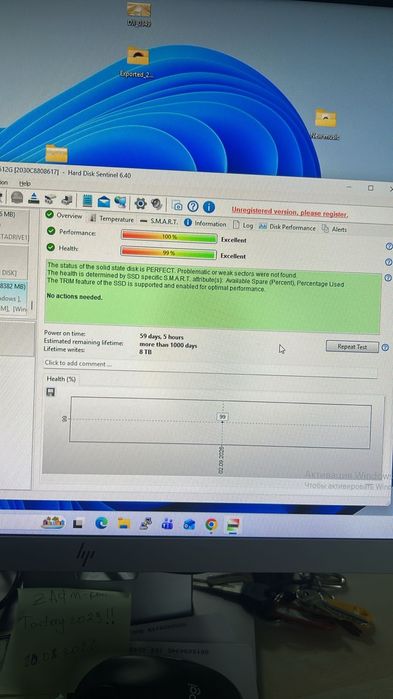Click the speaker toolbar icon

(156, 204)
